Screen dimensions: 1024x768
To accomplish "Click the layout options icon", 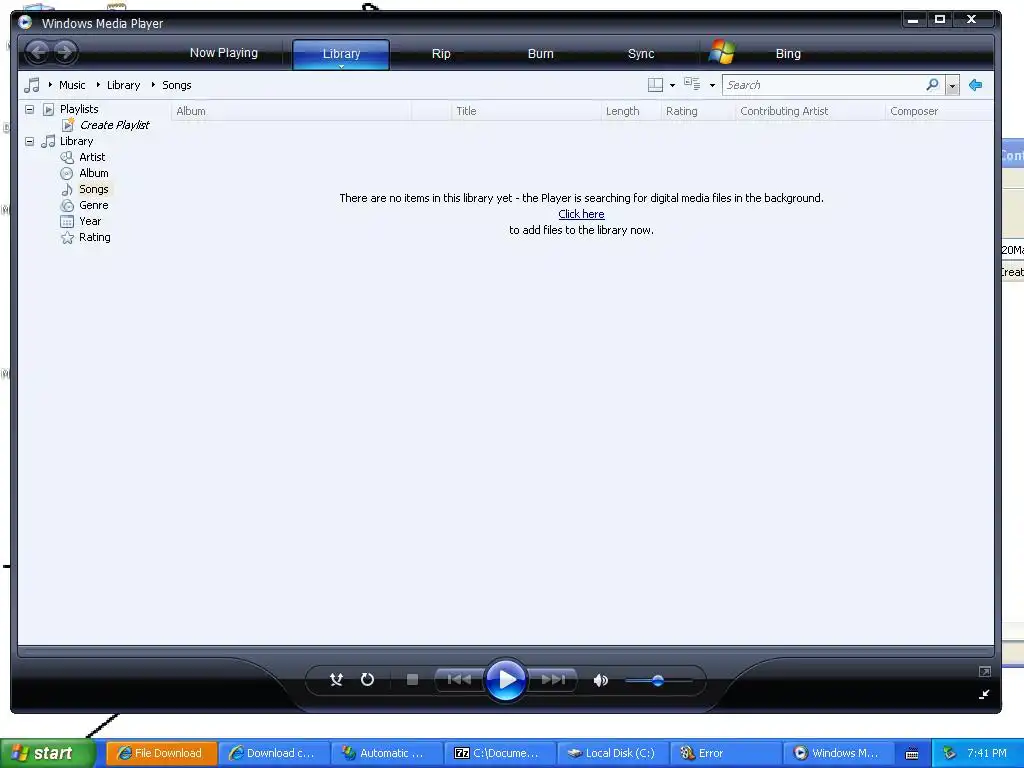I will point(655,85).
